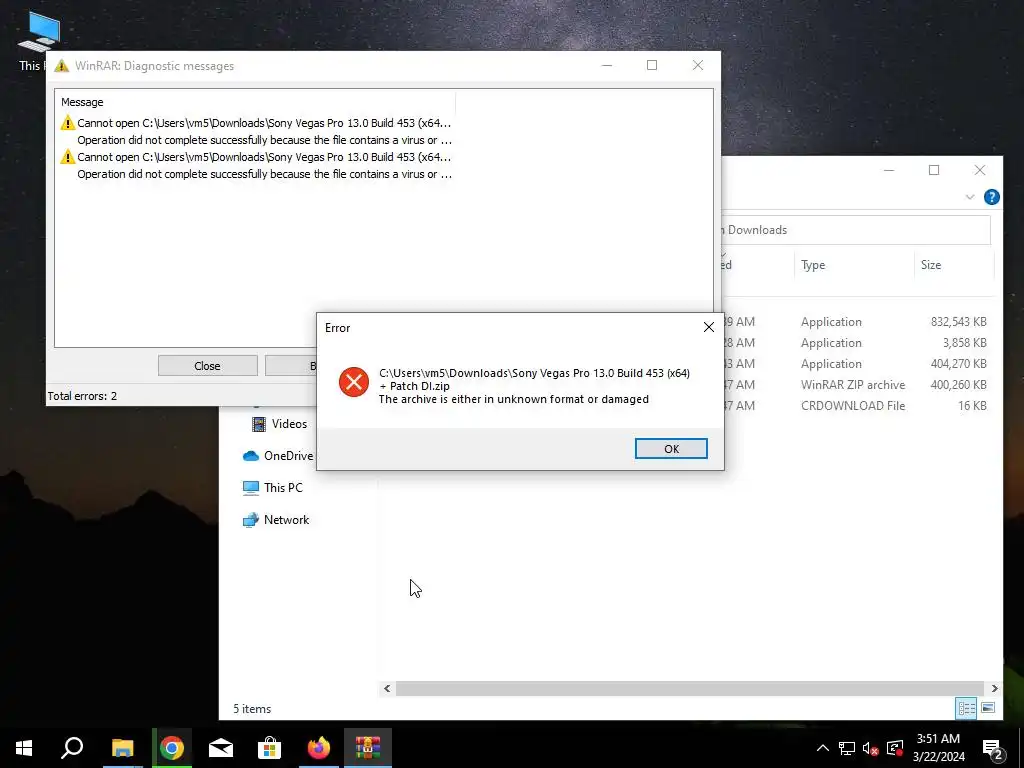Image resolution: width=1024 pixels, height=768 pixels.
Task: Click the Search Downloads field
Action: (856, 230)
